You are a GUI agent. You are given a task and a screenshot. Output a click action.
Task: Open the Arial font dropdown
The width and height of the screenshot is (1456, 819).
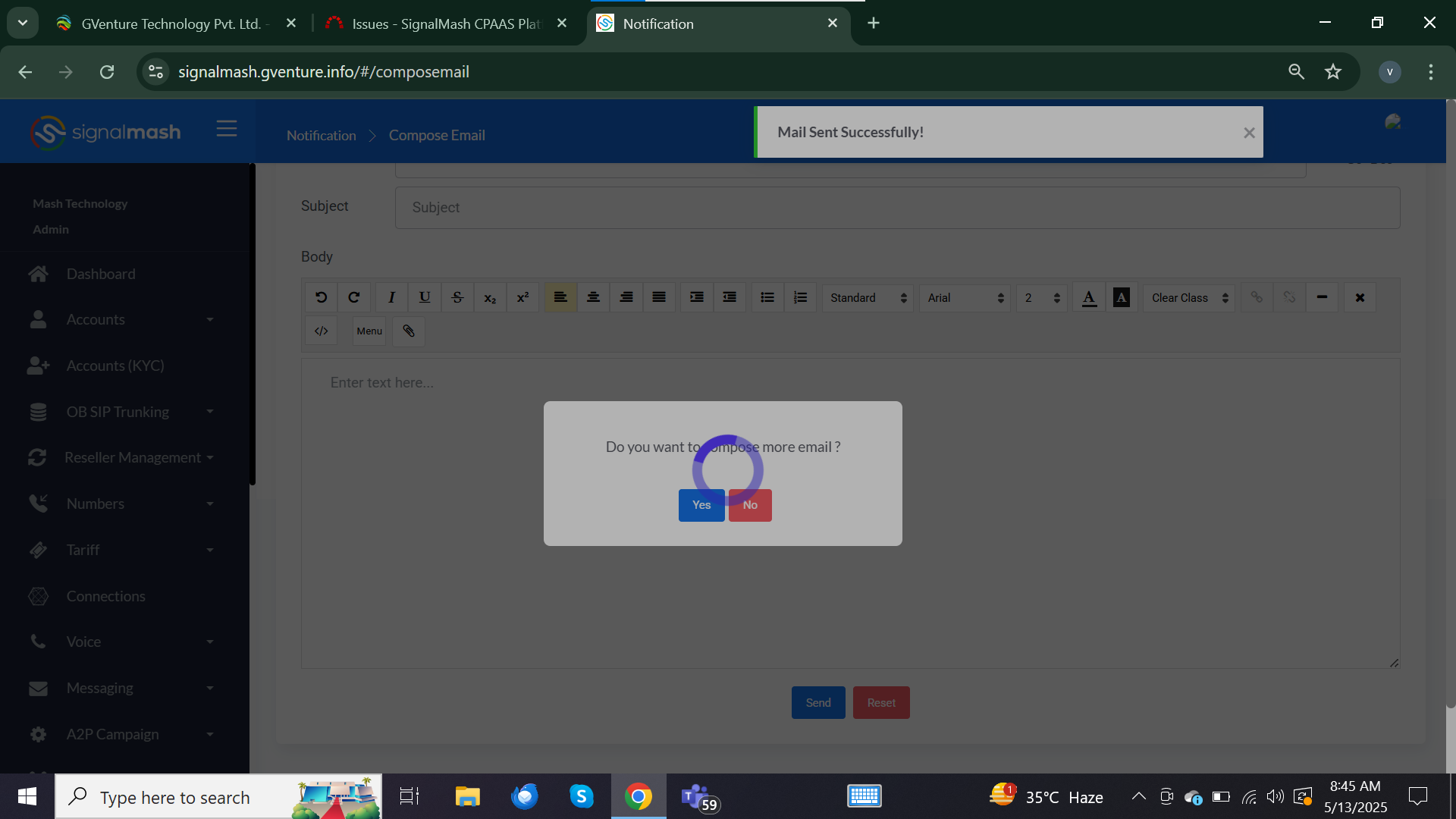965,298
